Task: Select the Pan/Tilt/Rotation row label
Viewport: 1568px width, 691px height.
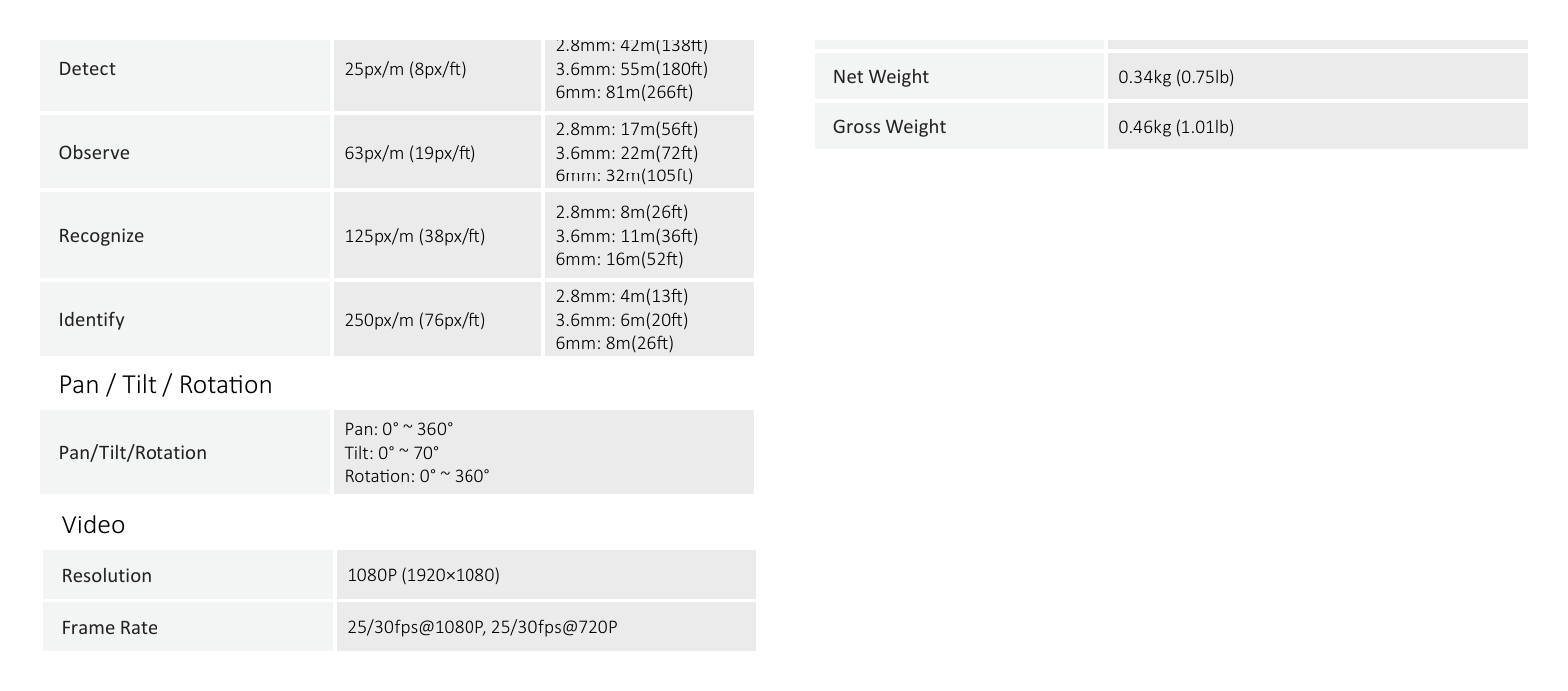Action: click(133, 453)
